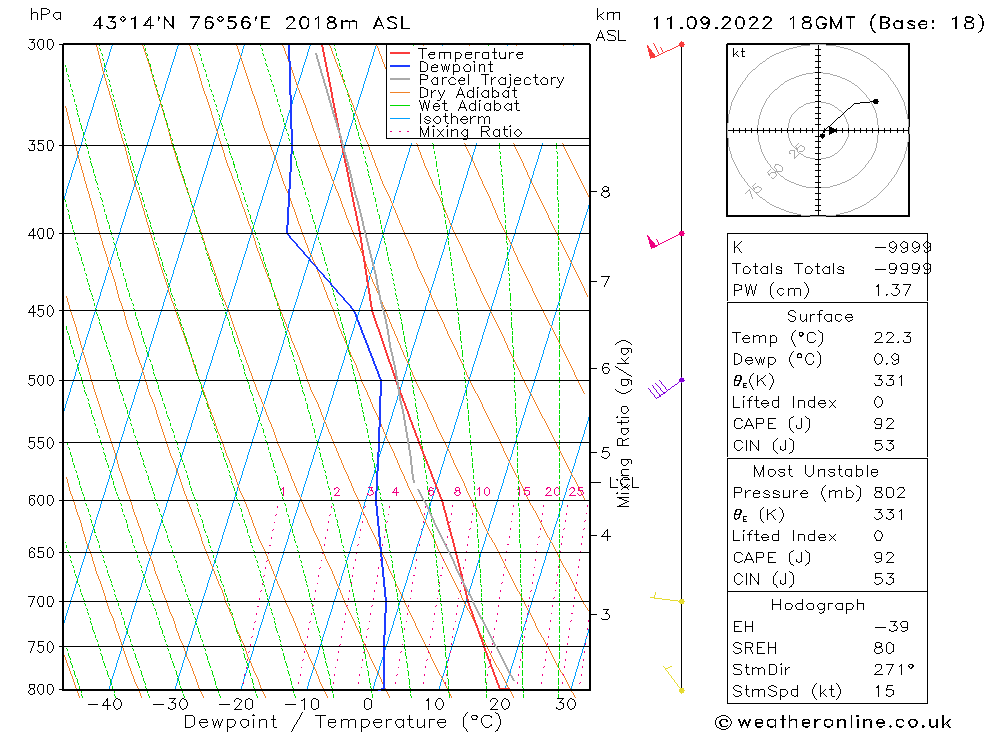Click the 800 pressure level label
The image size is (1000, 733).
pos(41,690)
